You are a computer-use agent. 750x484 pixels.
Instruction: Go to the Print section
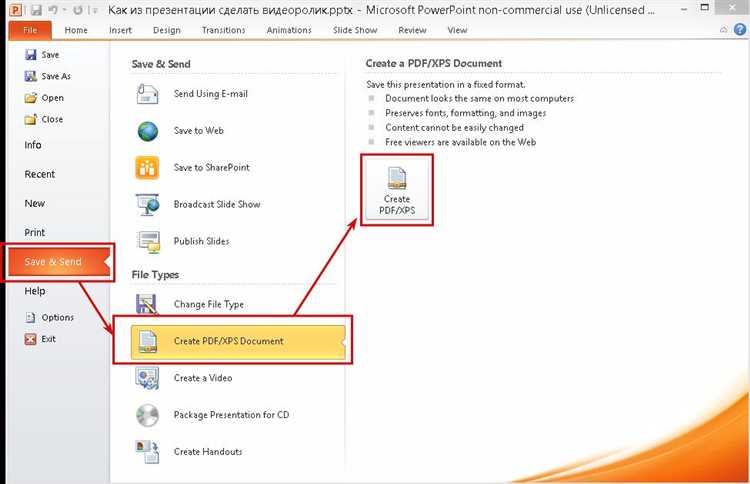click(35, 232)
